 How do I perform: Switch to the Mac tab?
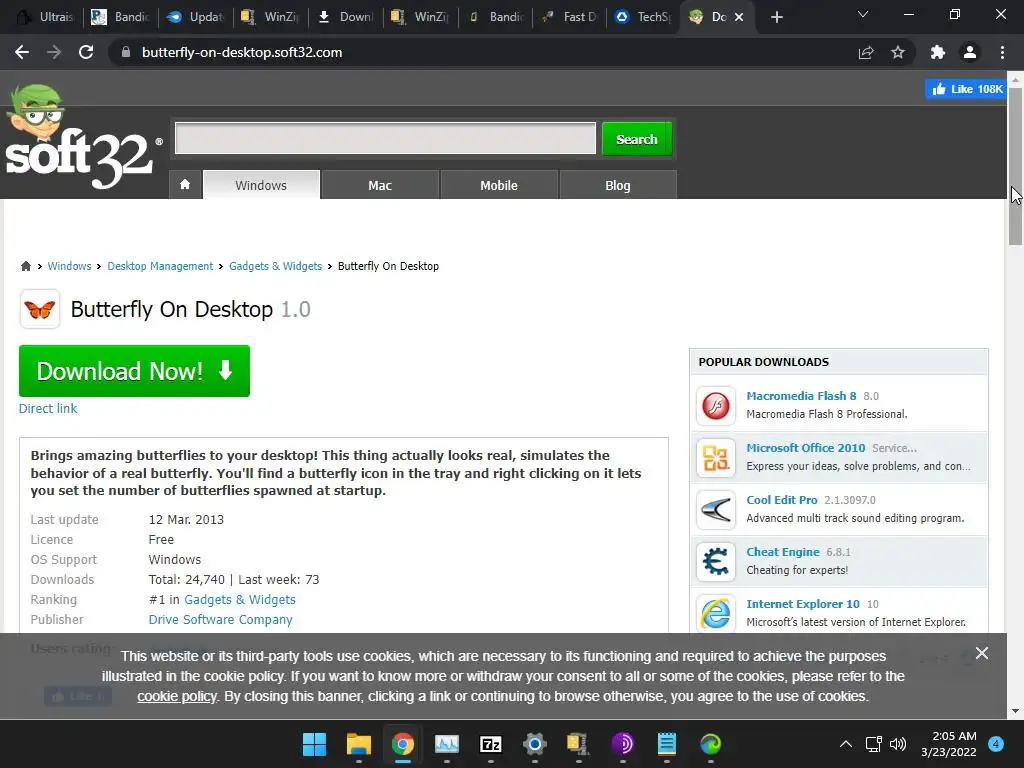click(x=380, y=185)
